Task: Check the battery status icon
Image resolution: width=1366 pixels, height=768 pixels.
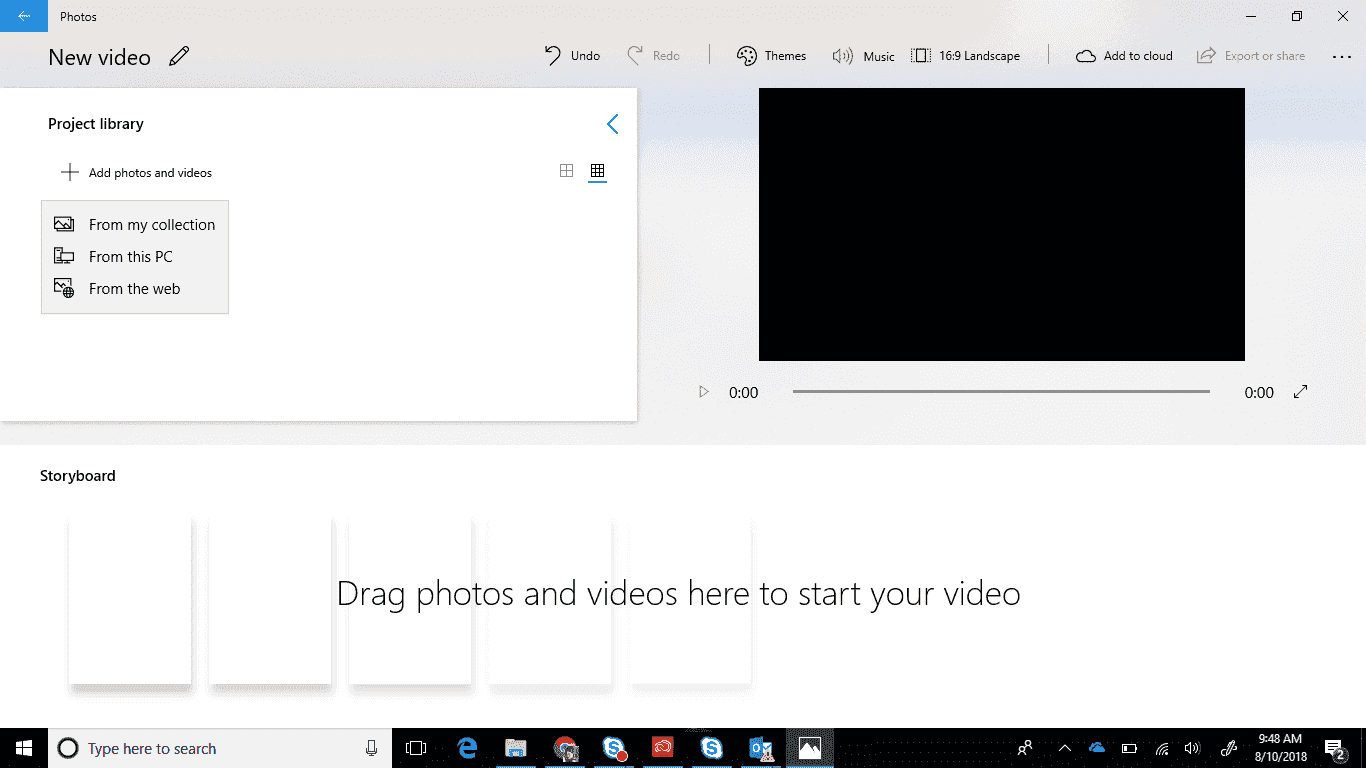Action: (x=1129, y=748)
